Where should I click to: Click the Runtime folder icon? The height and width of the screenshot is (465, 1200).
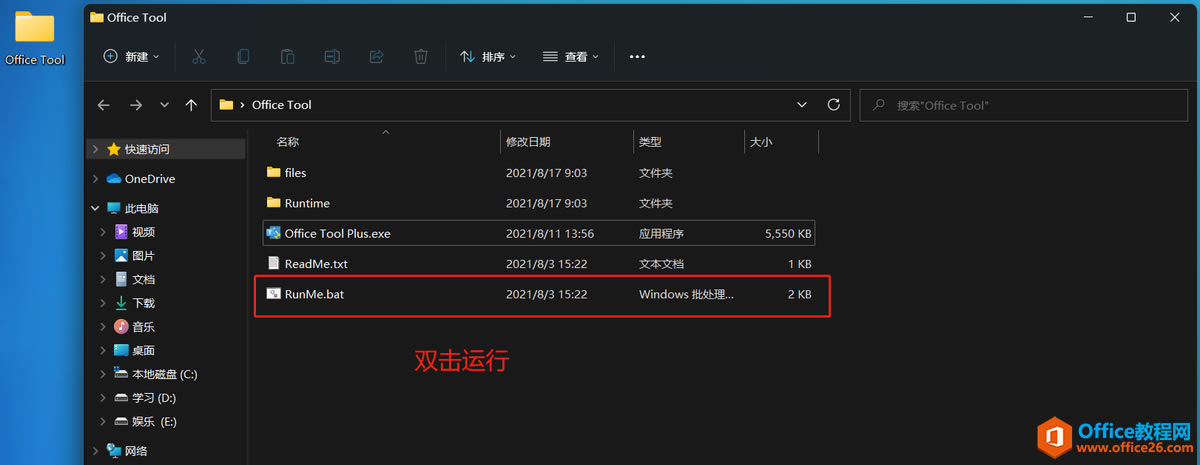coord(274,202)
